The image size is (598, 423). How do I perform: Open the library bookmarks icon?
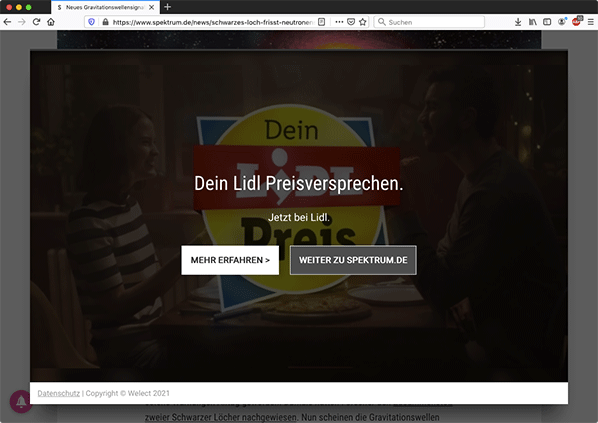pyautogui.click(x=532, y=22)
